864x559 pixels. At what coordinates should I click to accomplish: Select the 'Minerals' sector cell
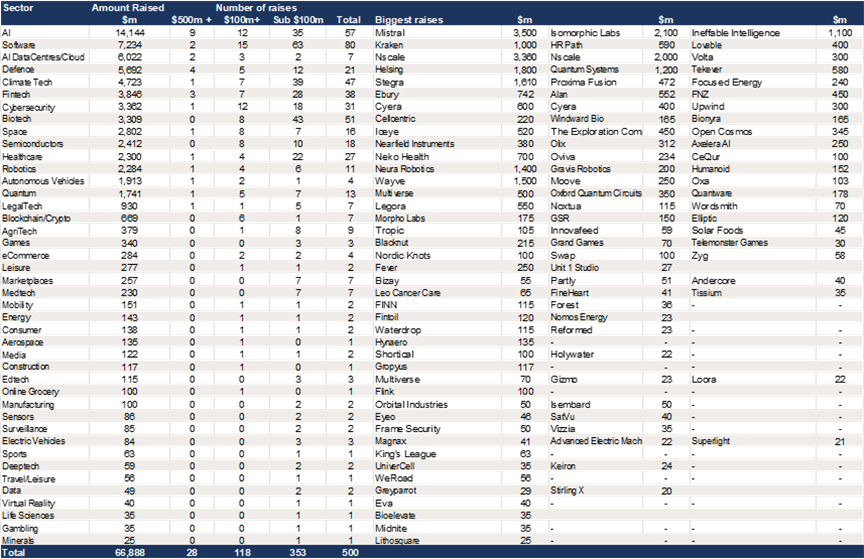18,540
